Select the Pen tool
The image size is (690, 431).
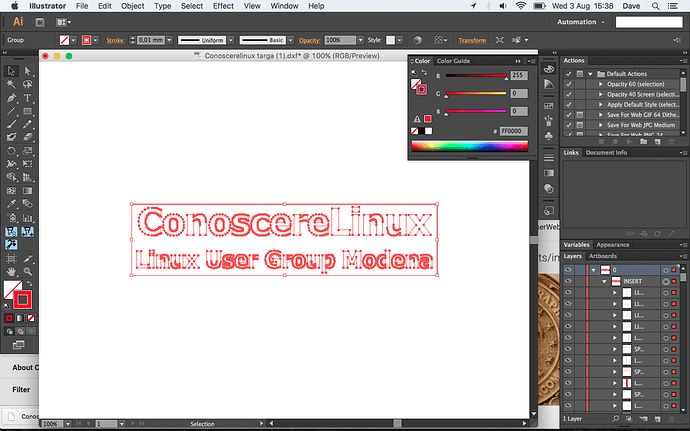click(x=11, y=98)
